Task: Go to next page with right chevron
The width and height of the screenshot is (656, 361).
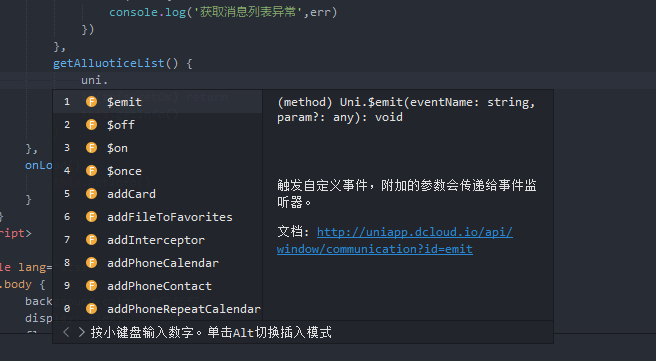Action: 82,332
